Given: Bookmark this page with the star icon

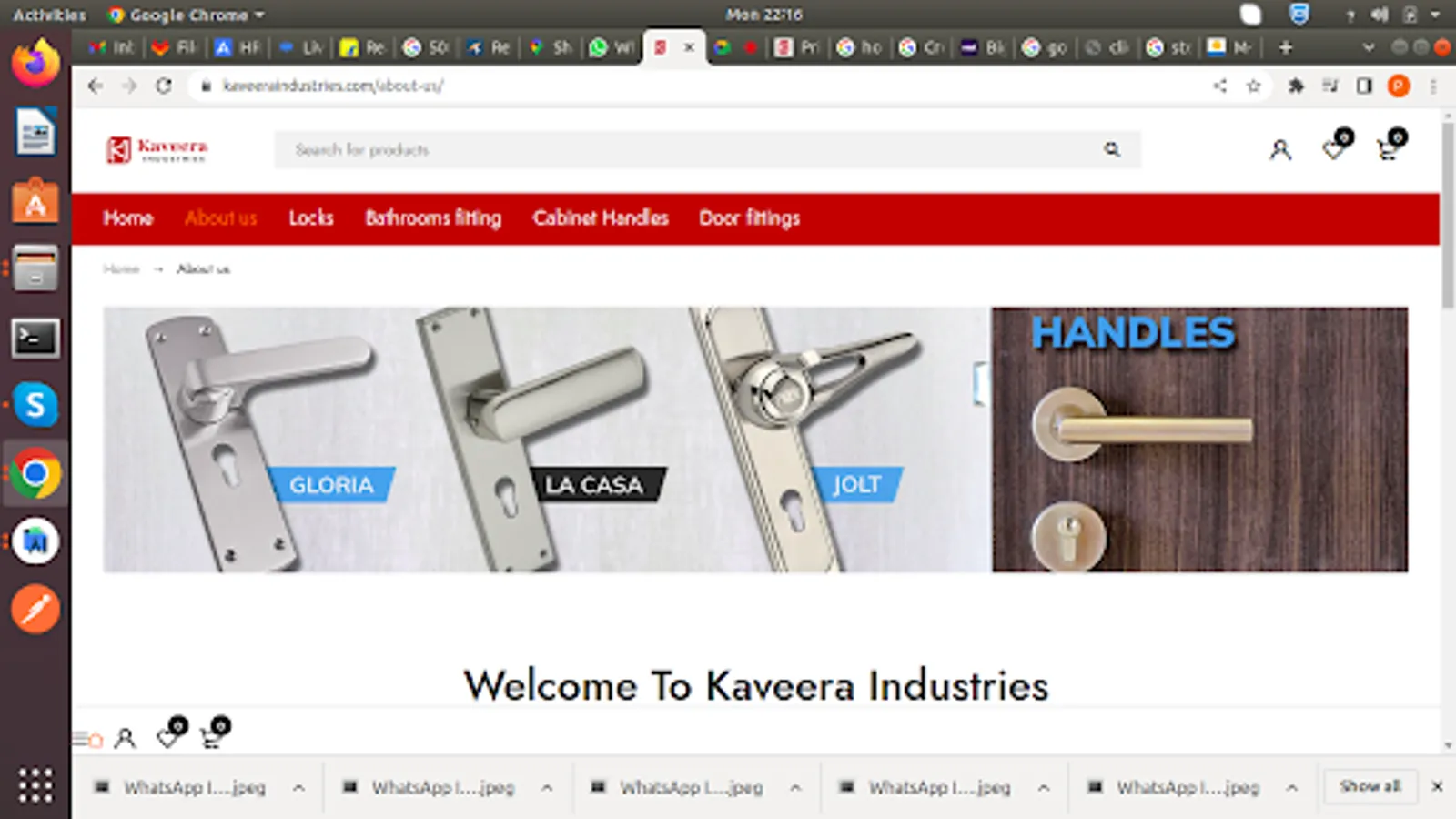Looking at the screenshot, I should tap(1253, 86).
